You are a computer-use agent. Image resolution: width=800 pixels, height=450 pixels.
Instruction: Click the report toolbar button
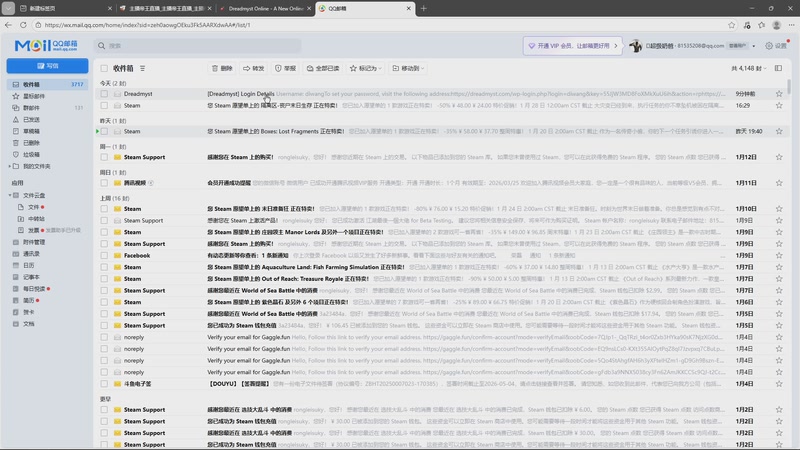pos(285,68)
